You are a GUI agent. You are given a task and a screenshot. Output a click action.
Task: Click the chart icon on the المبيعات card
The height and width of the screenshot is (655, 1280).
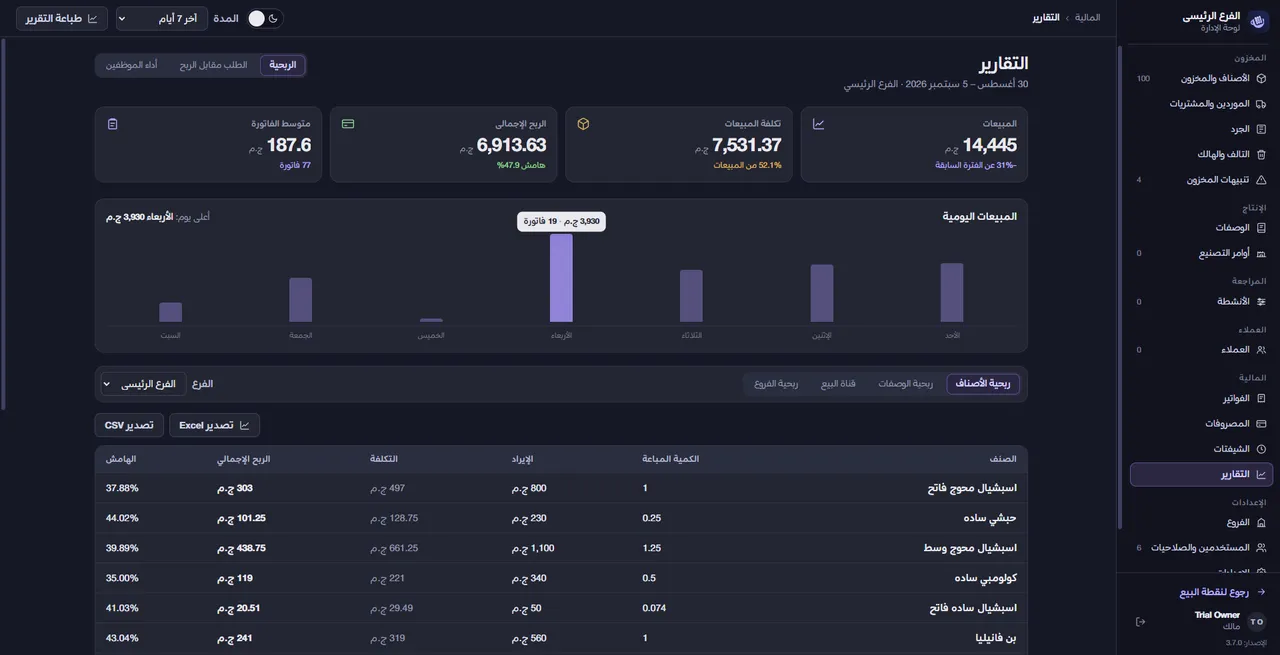818,124
